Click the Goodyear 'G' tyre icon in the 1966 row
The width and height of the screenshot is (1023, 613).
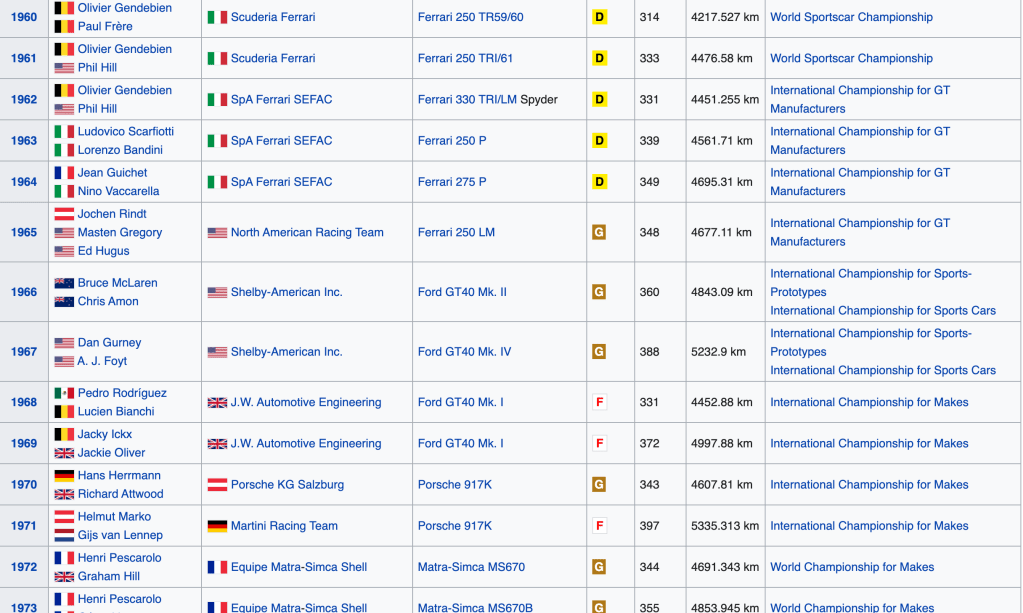[599, 292]
